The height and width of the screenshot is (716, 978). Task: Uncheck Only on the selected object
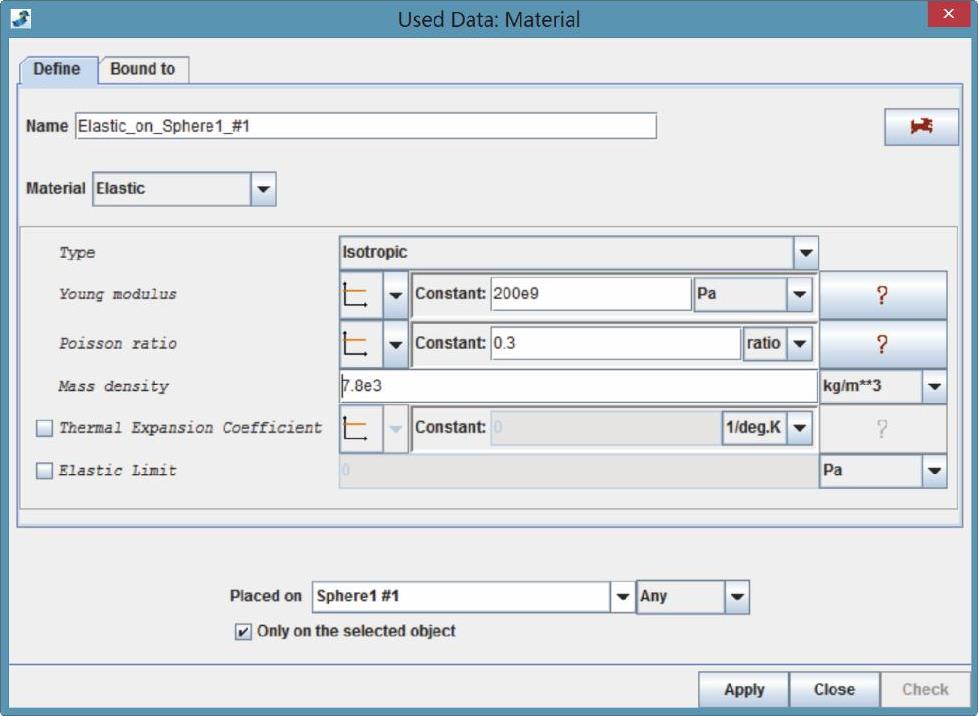243,632
